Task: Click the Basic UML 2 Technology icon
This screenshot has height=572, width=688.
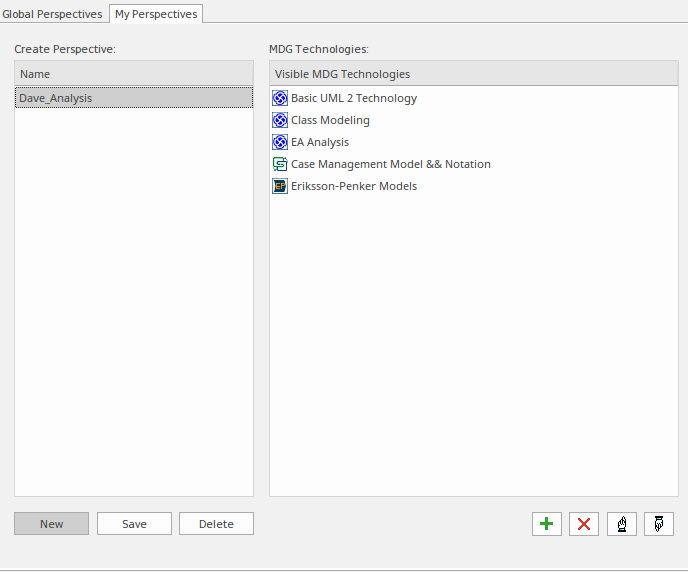Action: (280, 98)
